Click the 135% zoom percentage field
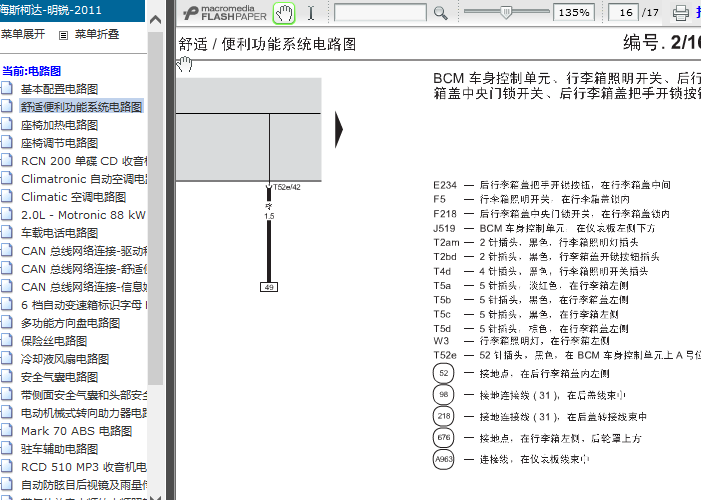Image resolution: width=701 pixels, height=500 pixels. (574, 13)
